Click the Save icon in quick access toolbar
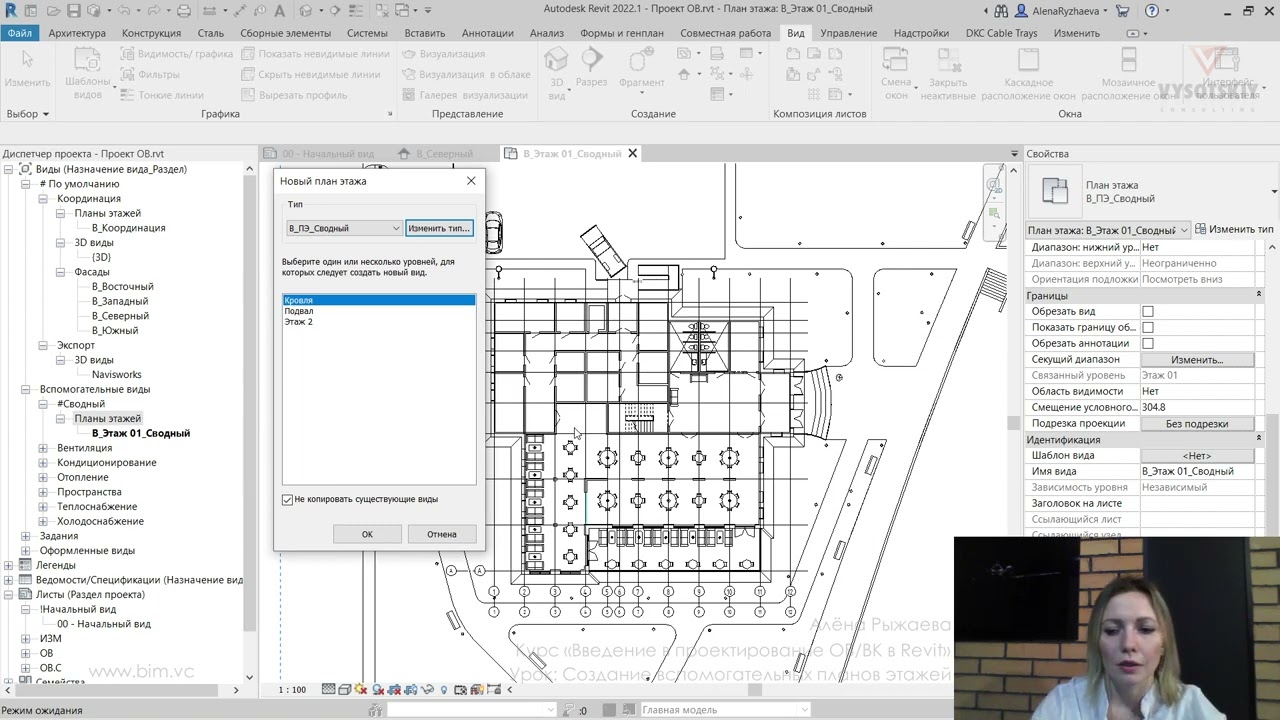The height and width of the screenshot is (720, 1280). pos(74,11)
